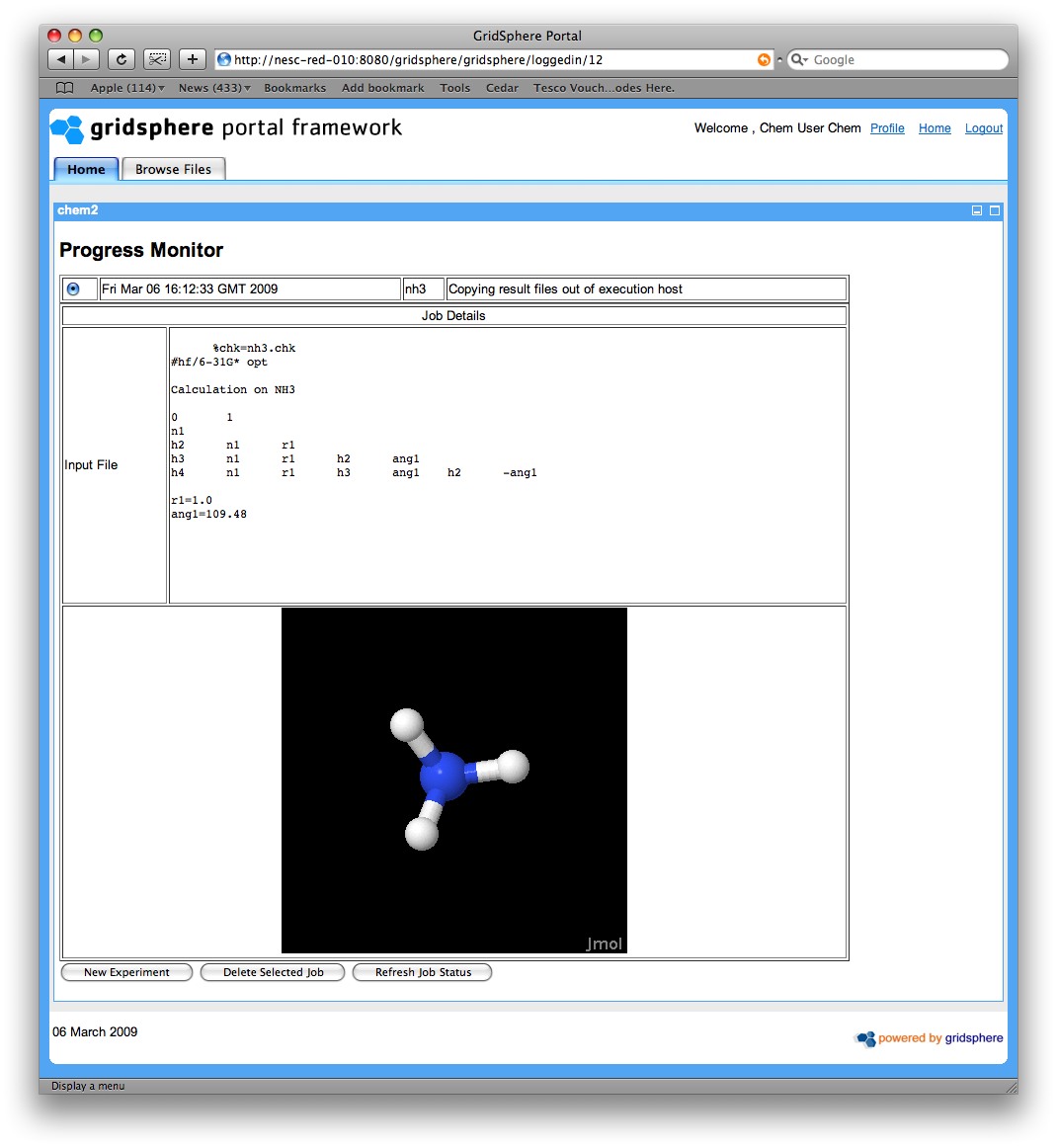Click the Jmol molecule viewer
This screenshot has height=1148, width=1057.
pyautogui.click(x=454, y=779)
